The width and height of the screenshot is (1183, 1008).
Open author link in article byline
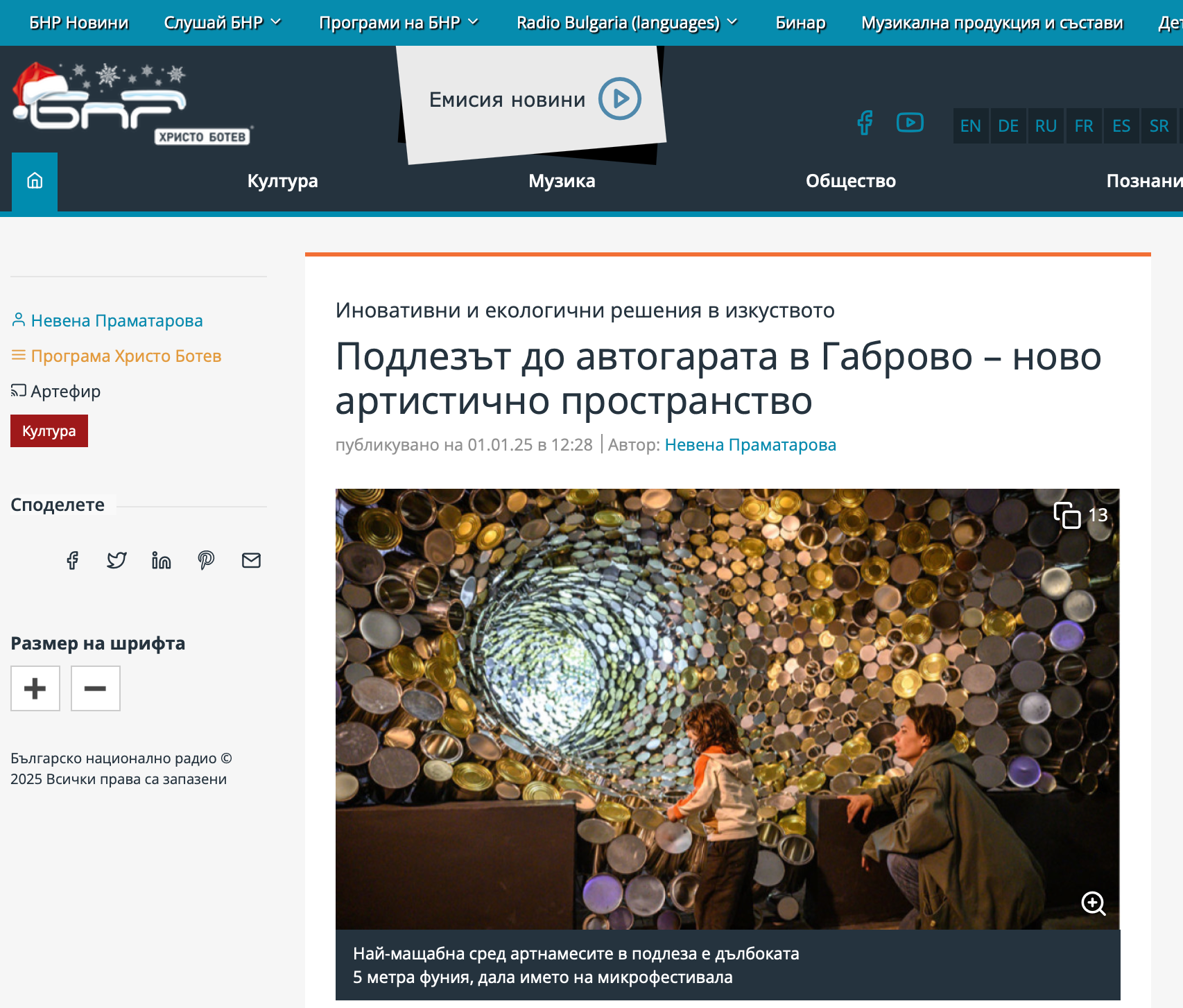[750, 444]
